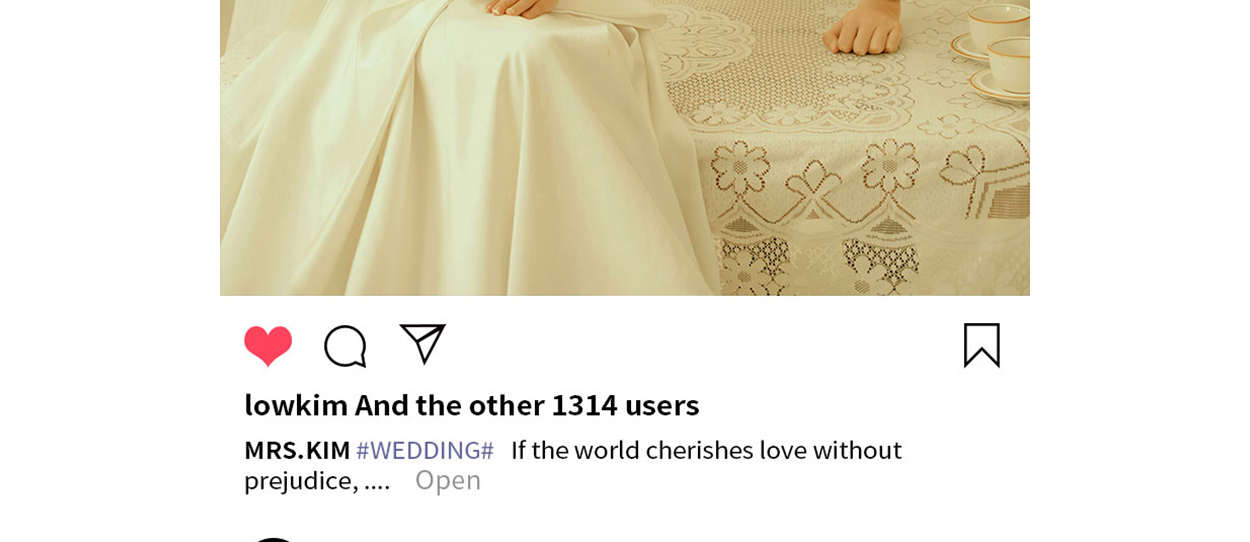Share the post using the paper plane icon
This screenshot has width=1250, height=542.
tap(422, 344)
